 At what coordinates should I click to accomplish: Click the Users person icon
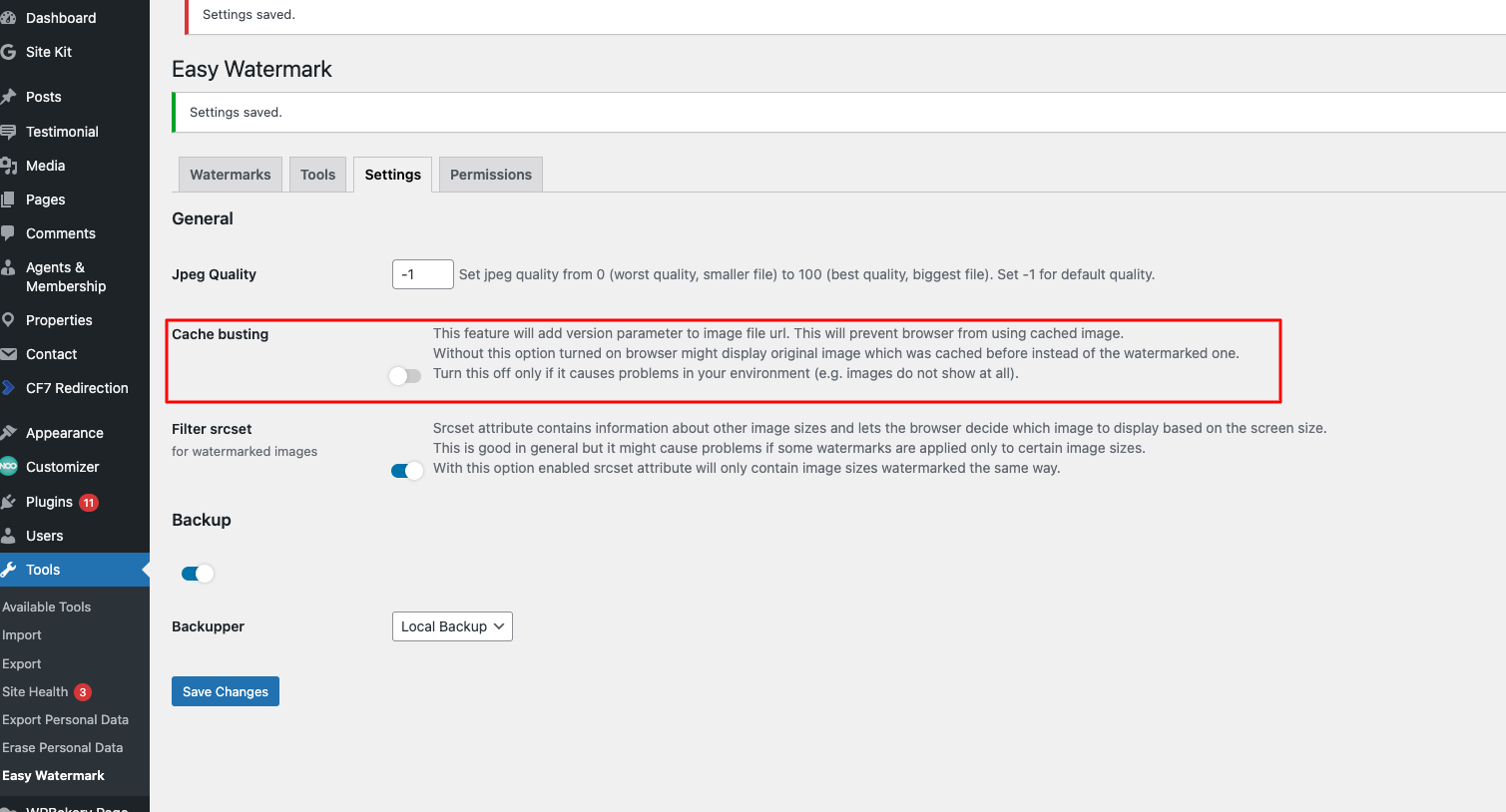(8, 536)
